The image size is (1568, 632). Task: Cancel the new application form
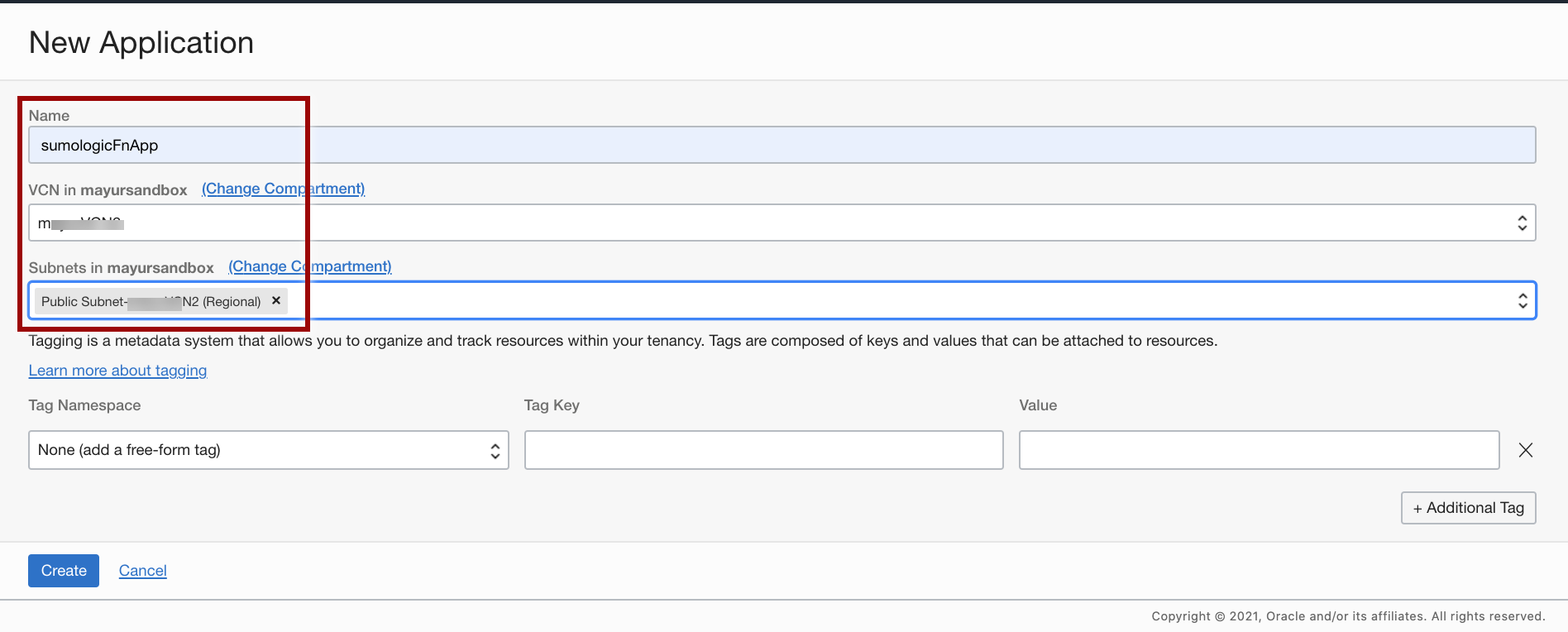143,571
